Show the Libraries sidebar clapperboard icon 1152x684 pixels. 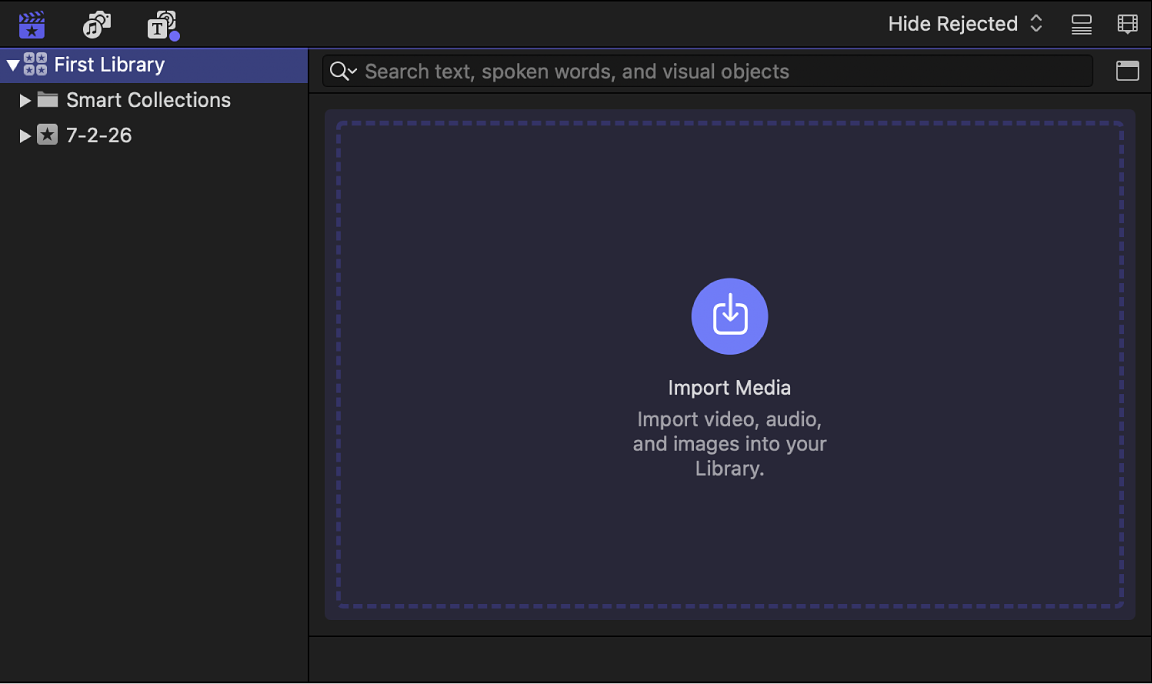[x=32, y=25]
